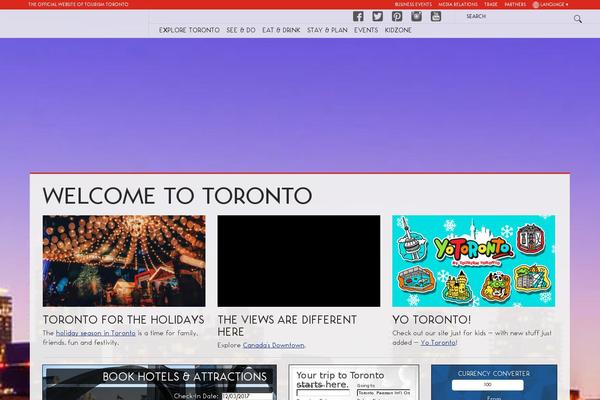Click the globe icon beside Language
Screen dimensions: 600x400
point(536,5)
